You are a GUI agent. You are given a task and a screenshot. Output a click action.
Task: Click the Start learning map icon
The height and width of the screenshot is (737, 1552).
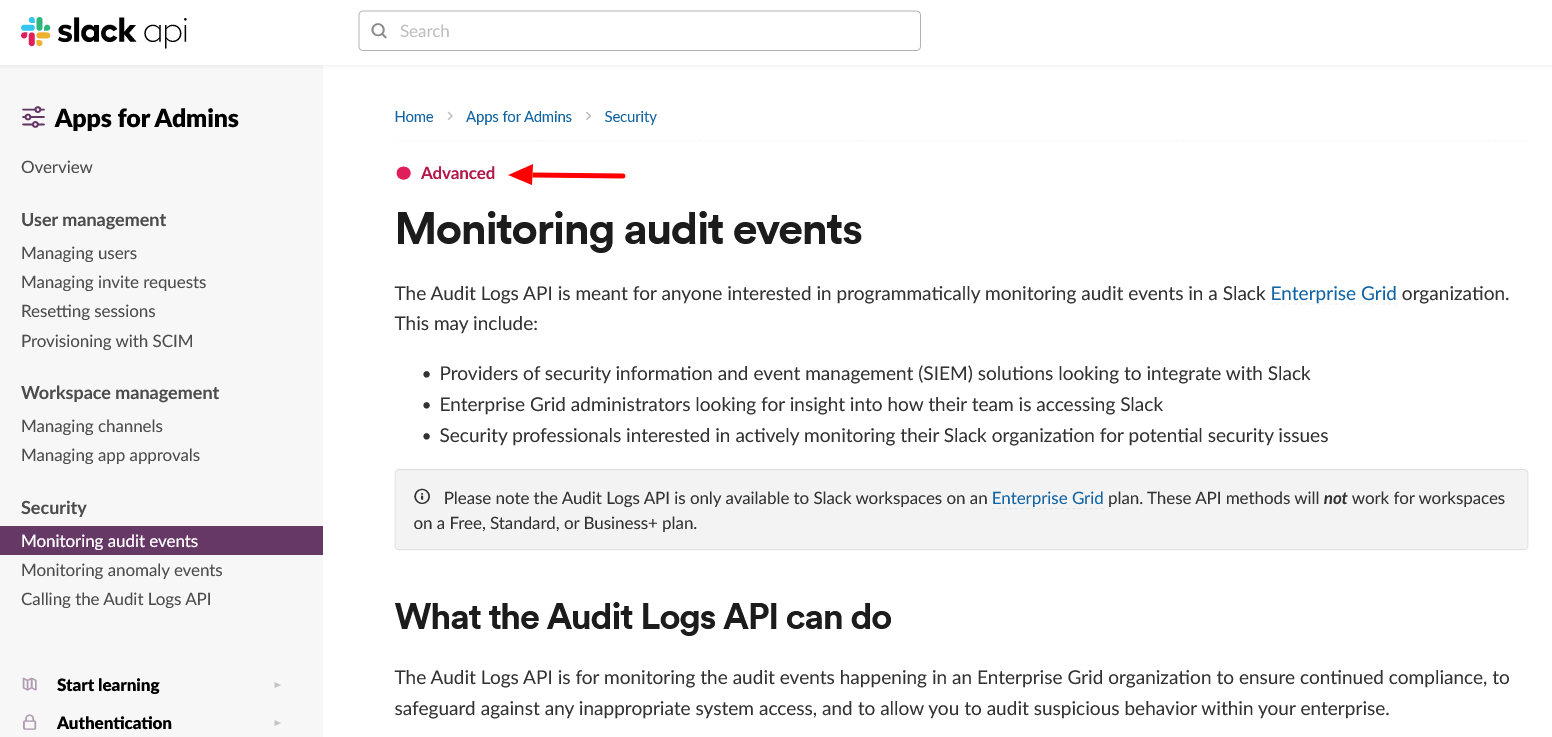point(30,684)
